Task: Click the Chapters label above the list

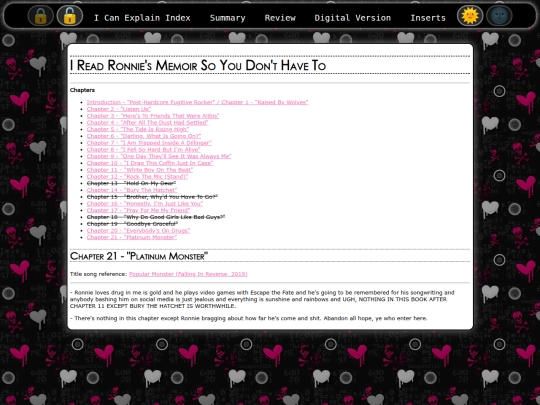Action: (82, 90)
